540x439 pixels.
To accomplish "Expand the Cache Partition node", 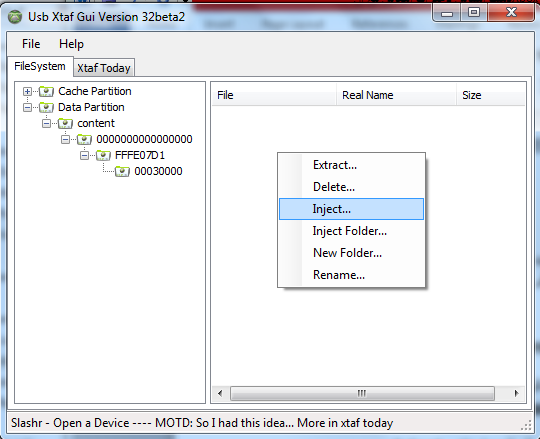I will (x=27, y=92).
